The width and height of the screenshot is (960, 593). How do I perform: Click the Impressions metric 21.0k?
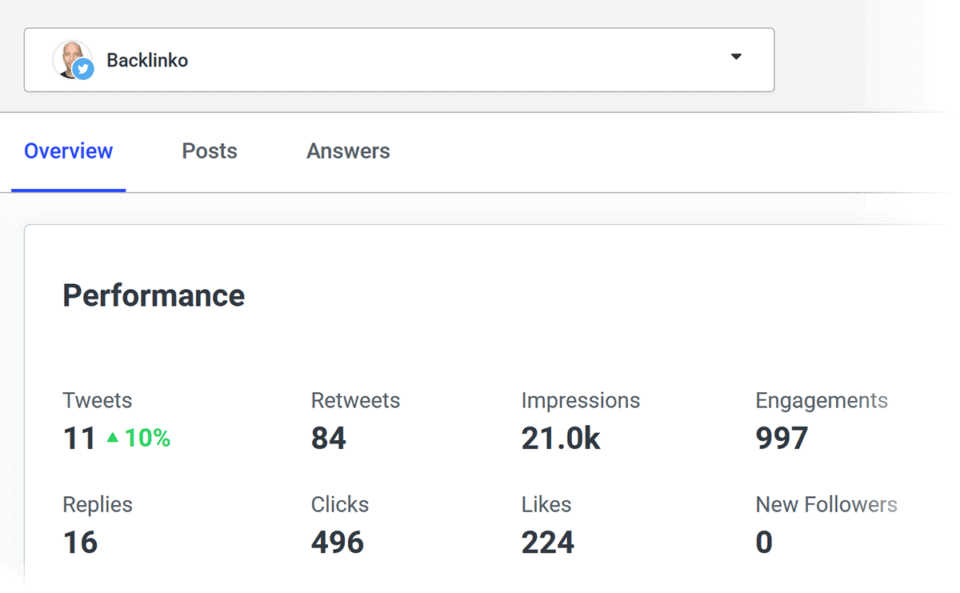(x=561, y=438)
